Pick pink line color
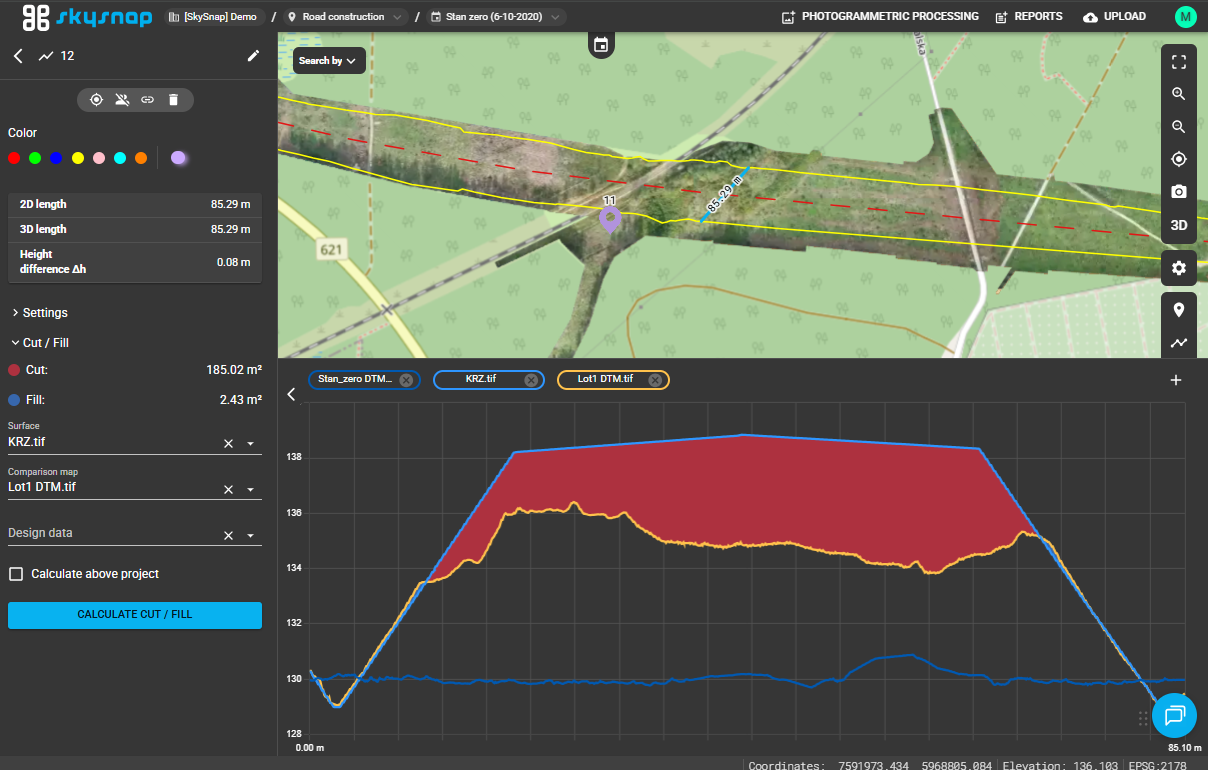1208x770 pixels. coord(99,158)
